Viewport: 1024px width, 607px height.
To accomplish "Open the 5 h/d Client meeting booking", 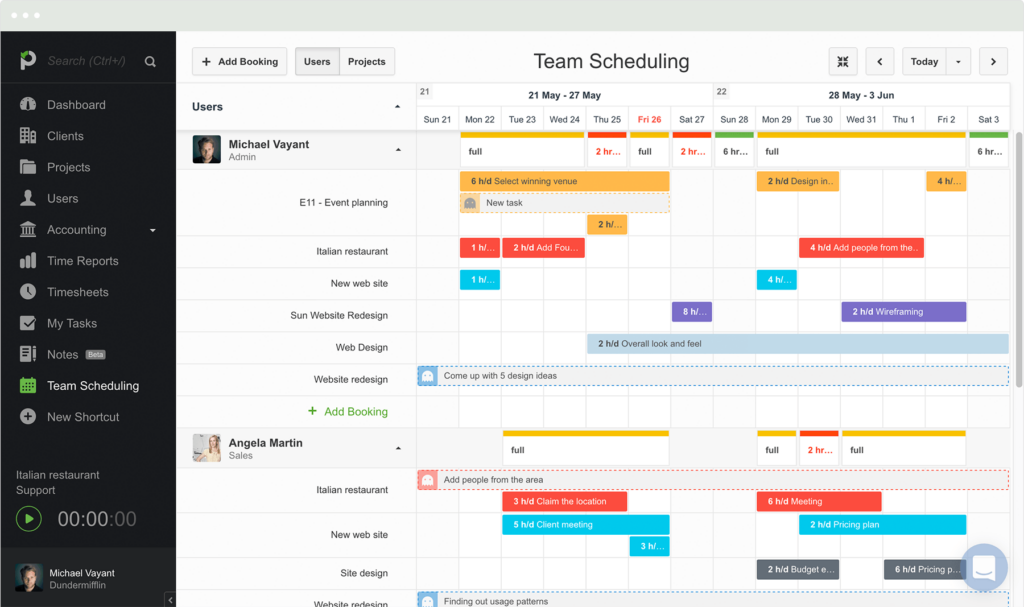I will pyautogui.click(x=586, y=525).
